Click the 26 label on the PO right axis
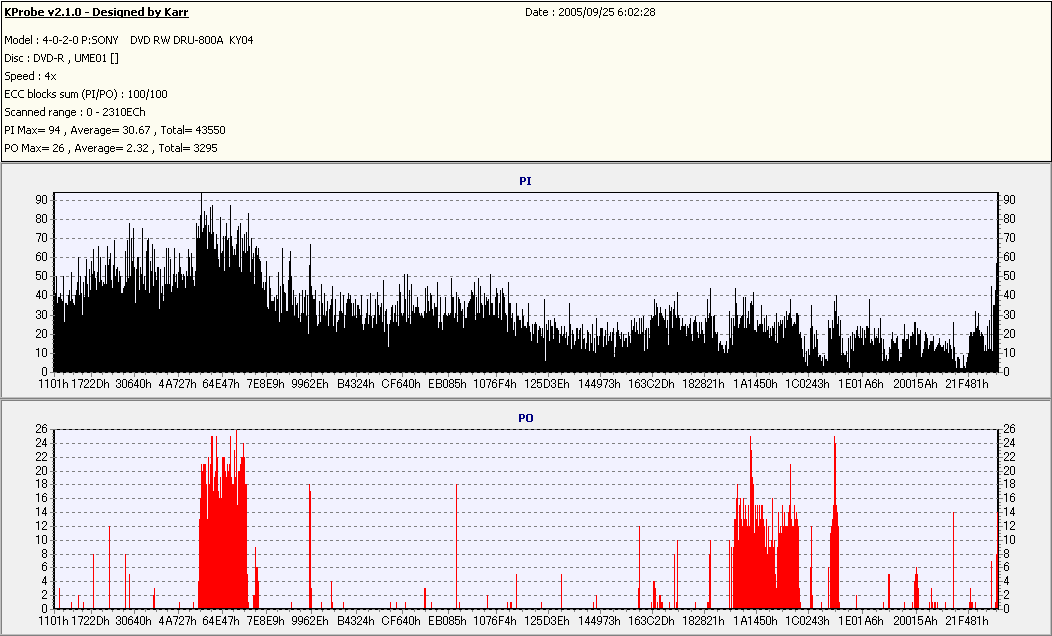The height and width of the screenshot is (636, 1052). [x=1009, y=429]
